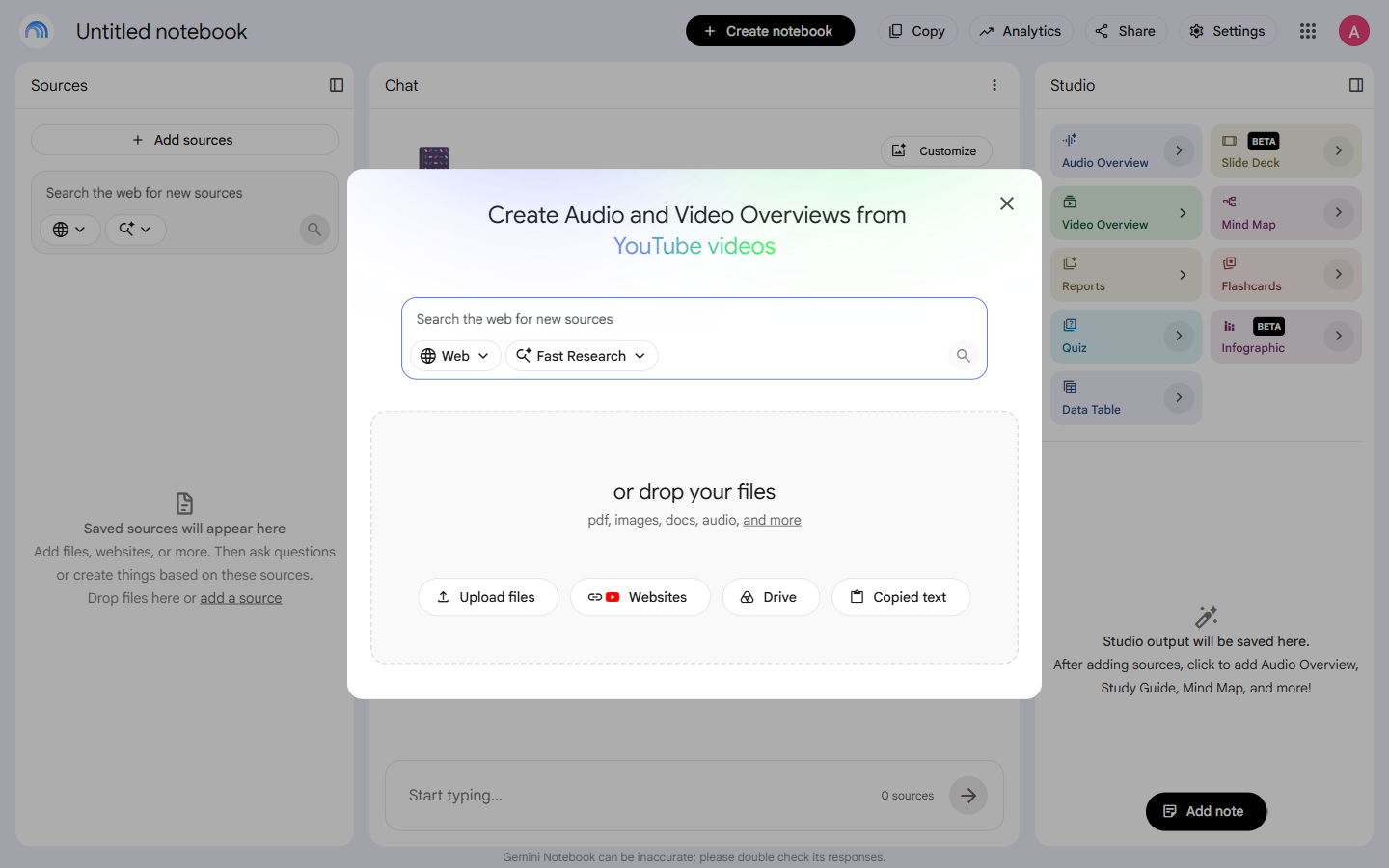Select the Flashcards tile label
This screenshot has height=868, width=1389.
click(1251, 286)
